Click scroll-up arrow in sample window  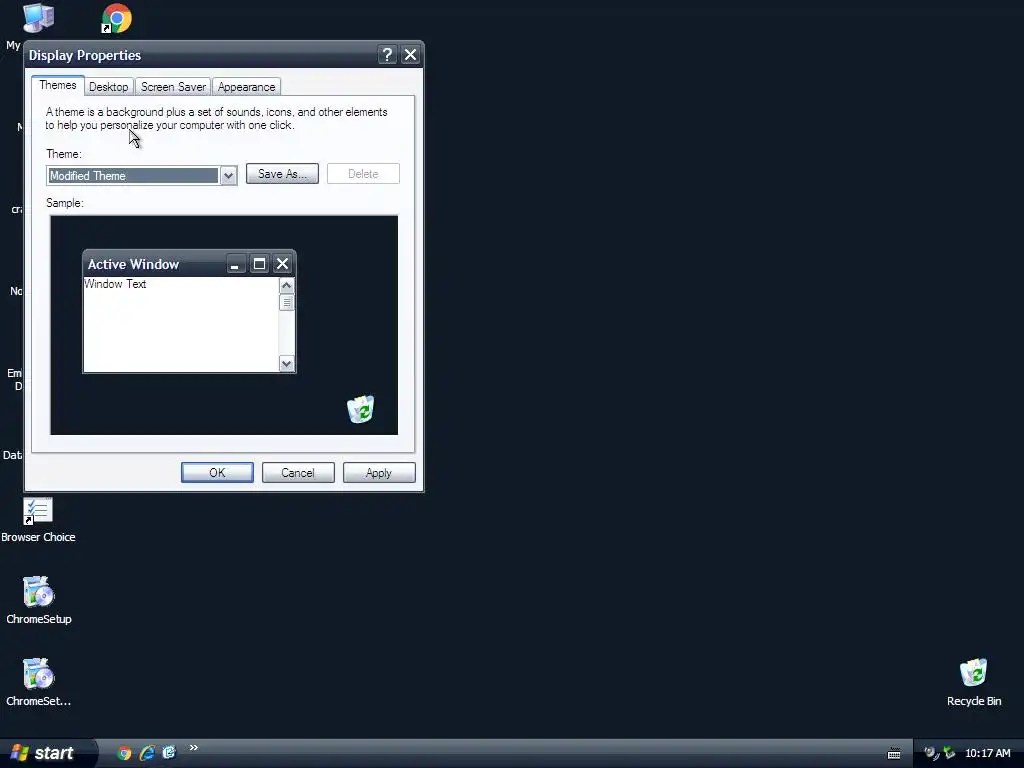[x=287, y=285]
